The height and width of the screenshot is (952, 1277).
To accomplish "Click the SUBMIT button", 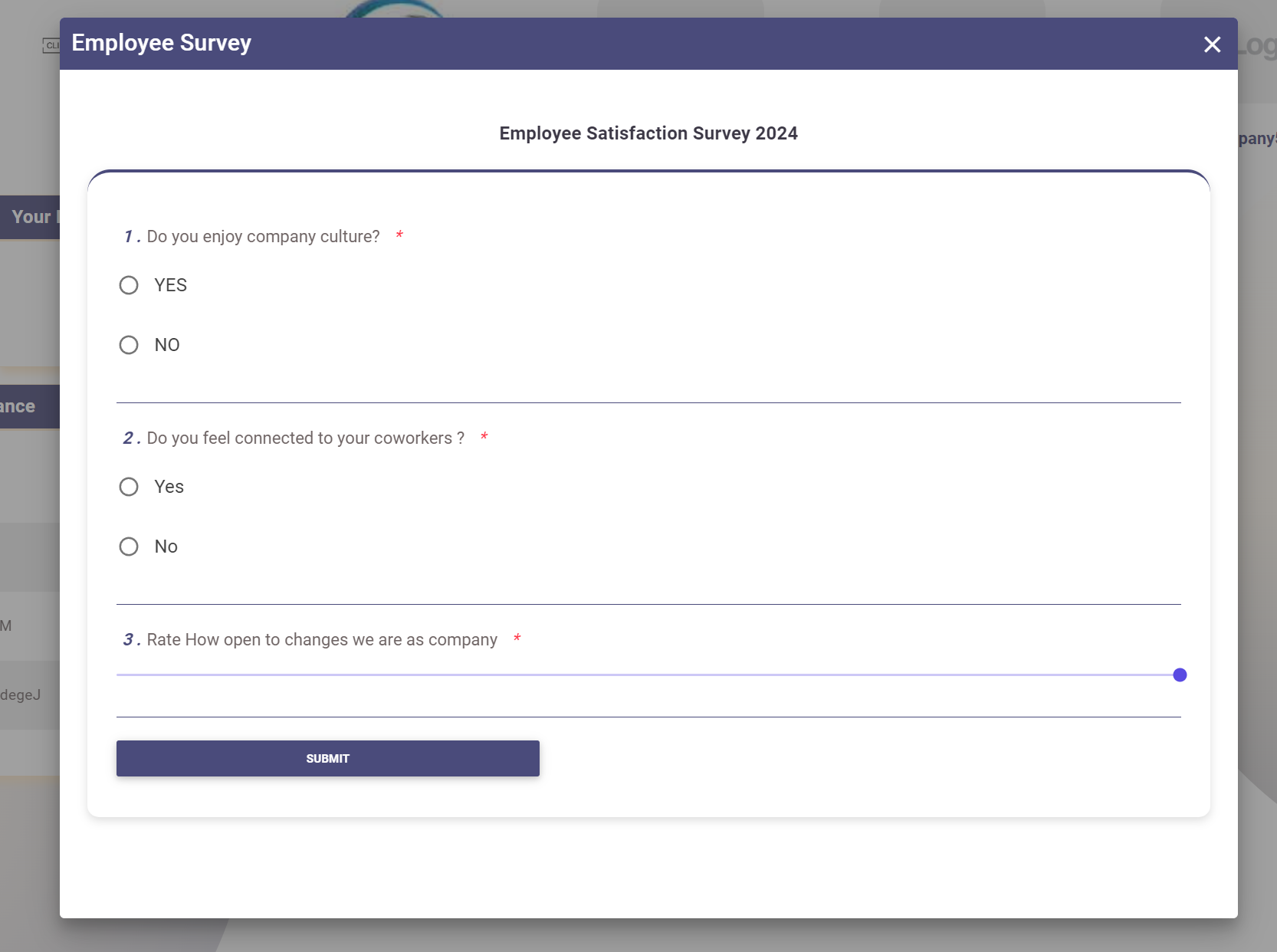I will (327, 758).
